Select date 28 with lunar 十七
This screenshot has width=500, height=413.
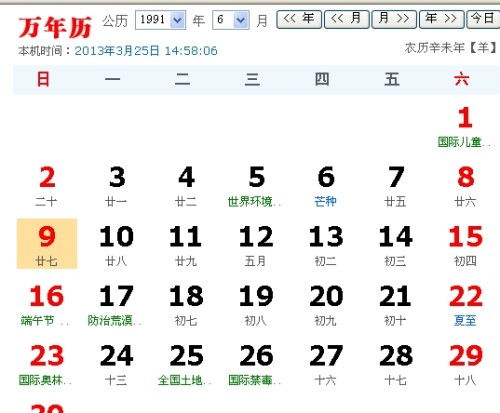click(x=395, y=364)
